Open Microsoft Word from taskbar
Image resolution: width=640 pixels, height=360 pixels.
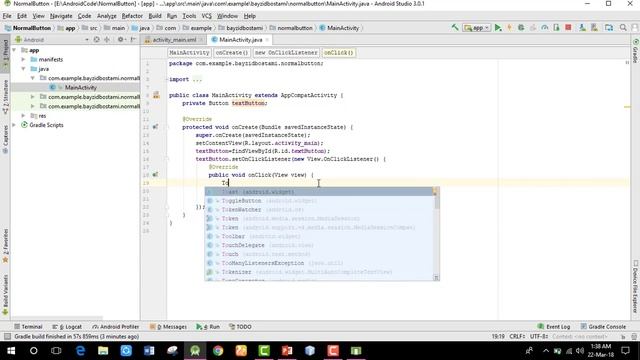[x=149, y=351]
